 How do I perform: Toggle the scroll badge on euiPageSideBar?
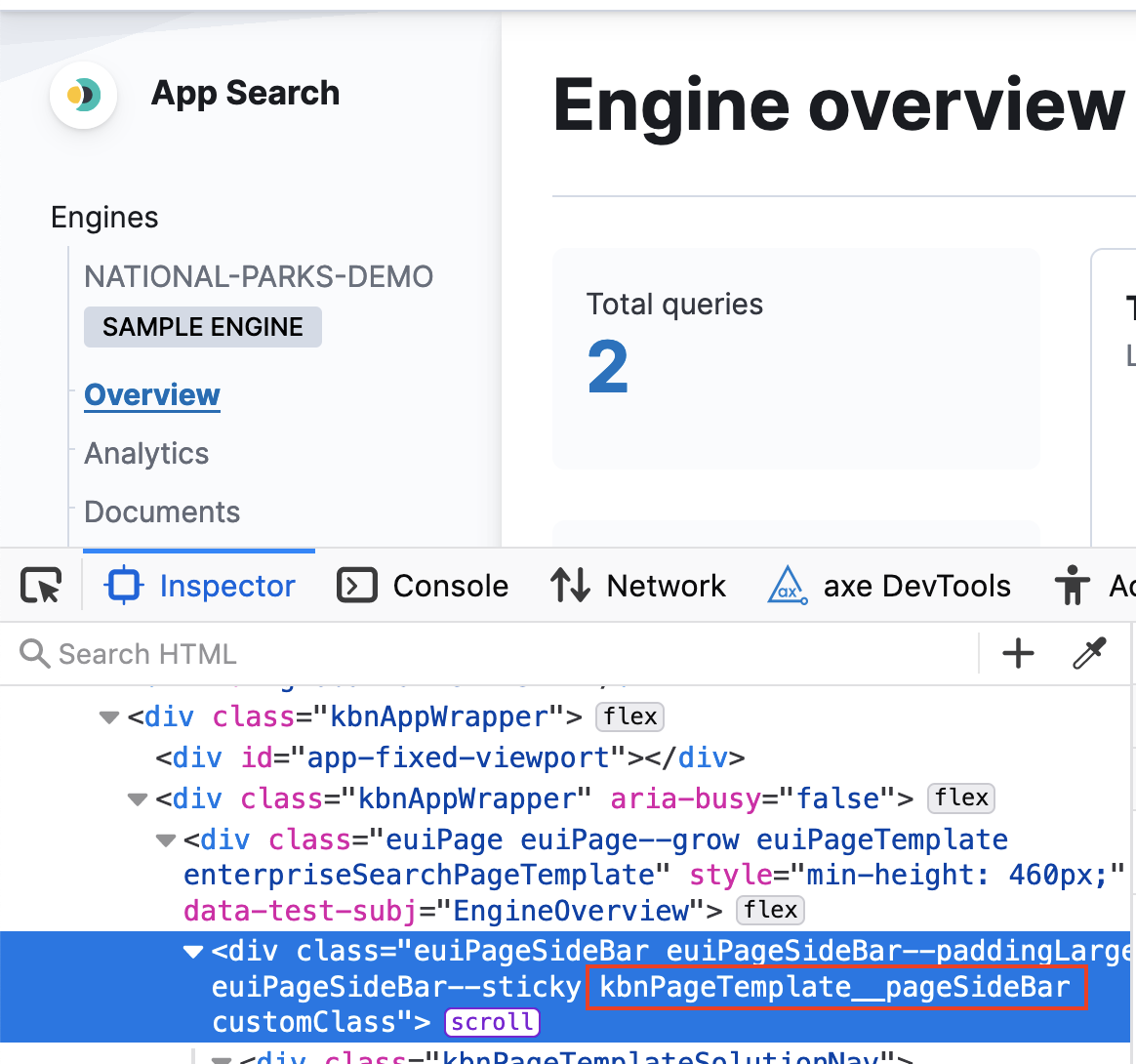(492, 1022)
